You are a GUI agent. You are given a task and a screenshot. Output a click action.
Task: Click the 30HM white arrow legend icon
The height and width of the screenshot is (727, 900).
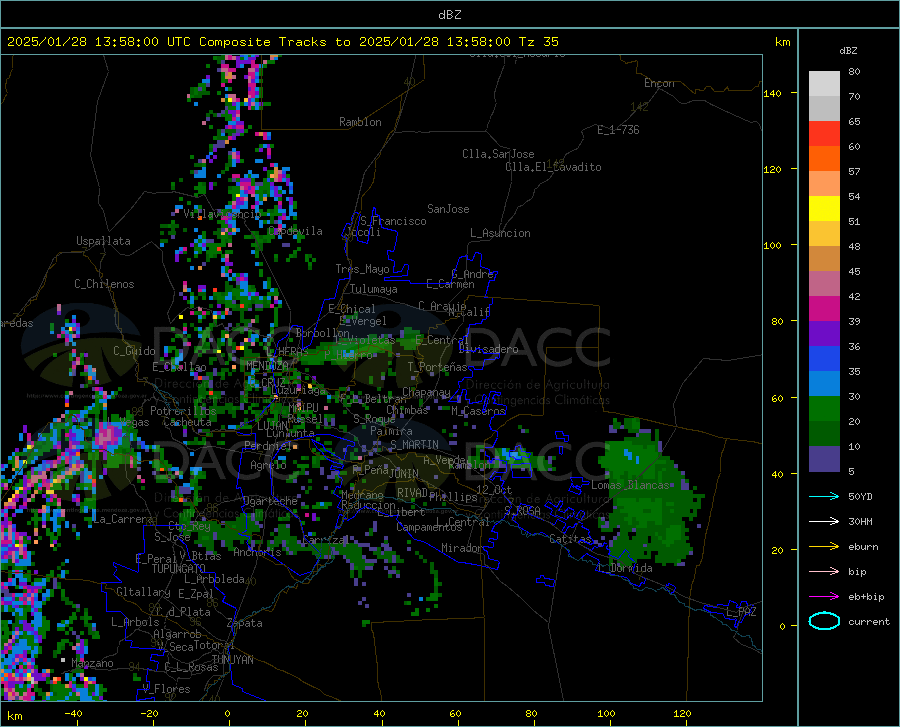coord(824,522)
